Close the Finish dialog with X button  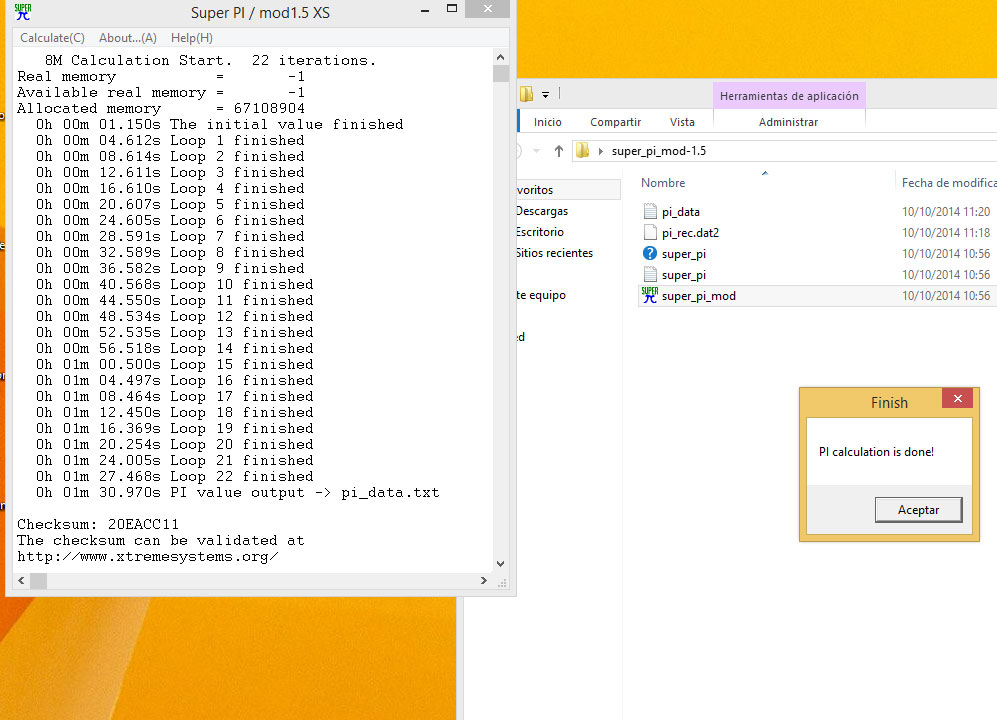pos(957,400)
